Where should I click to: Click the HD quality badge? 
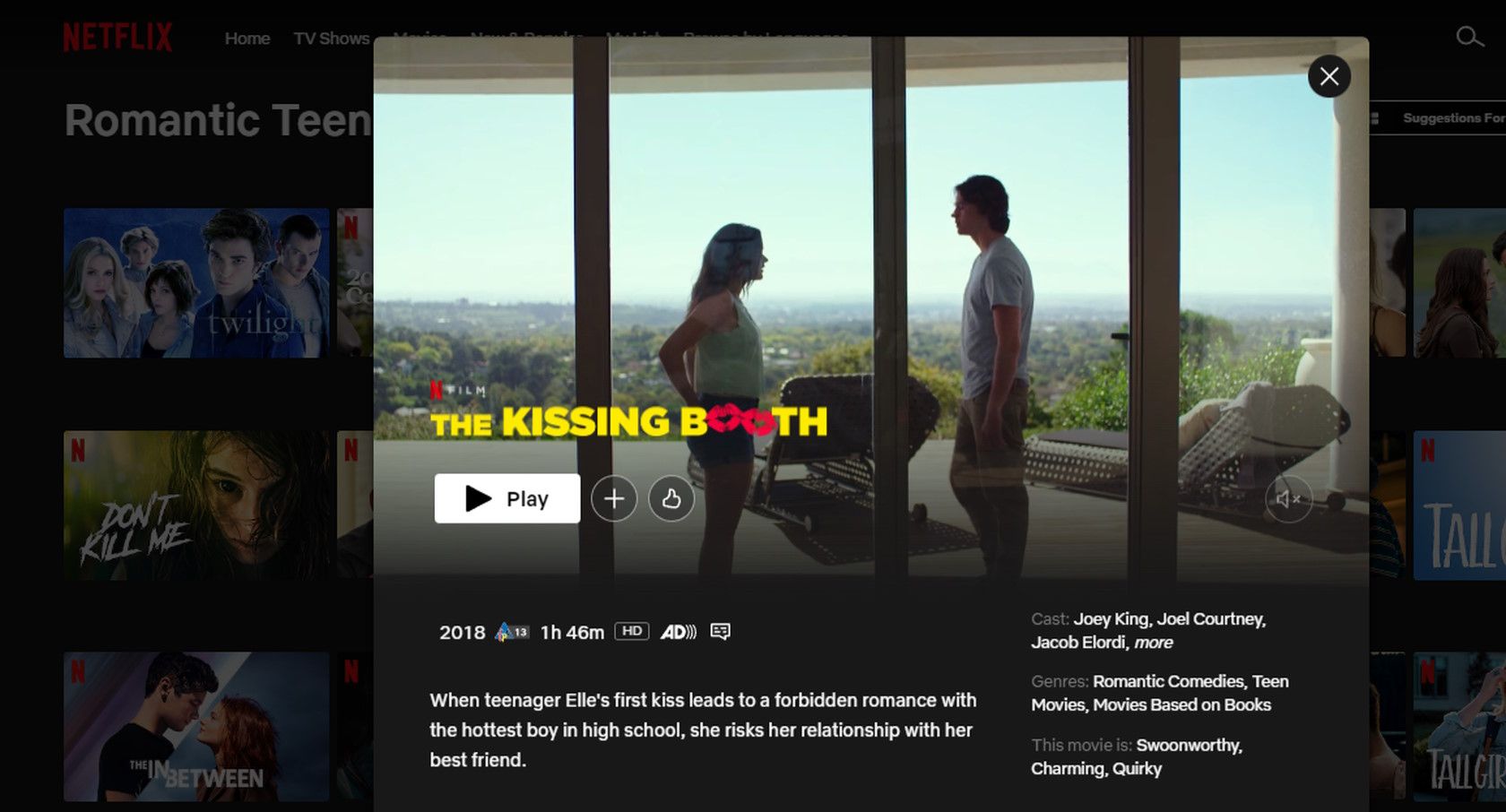click(x=632, y=632)
